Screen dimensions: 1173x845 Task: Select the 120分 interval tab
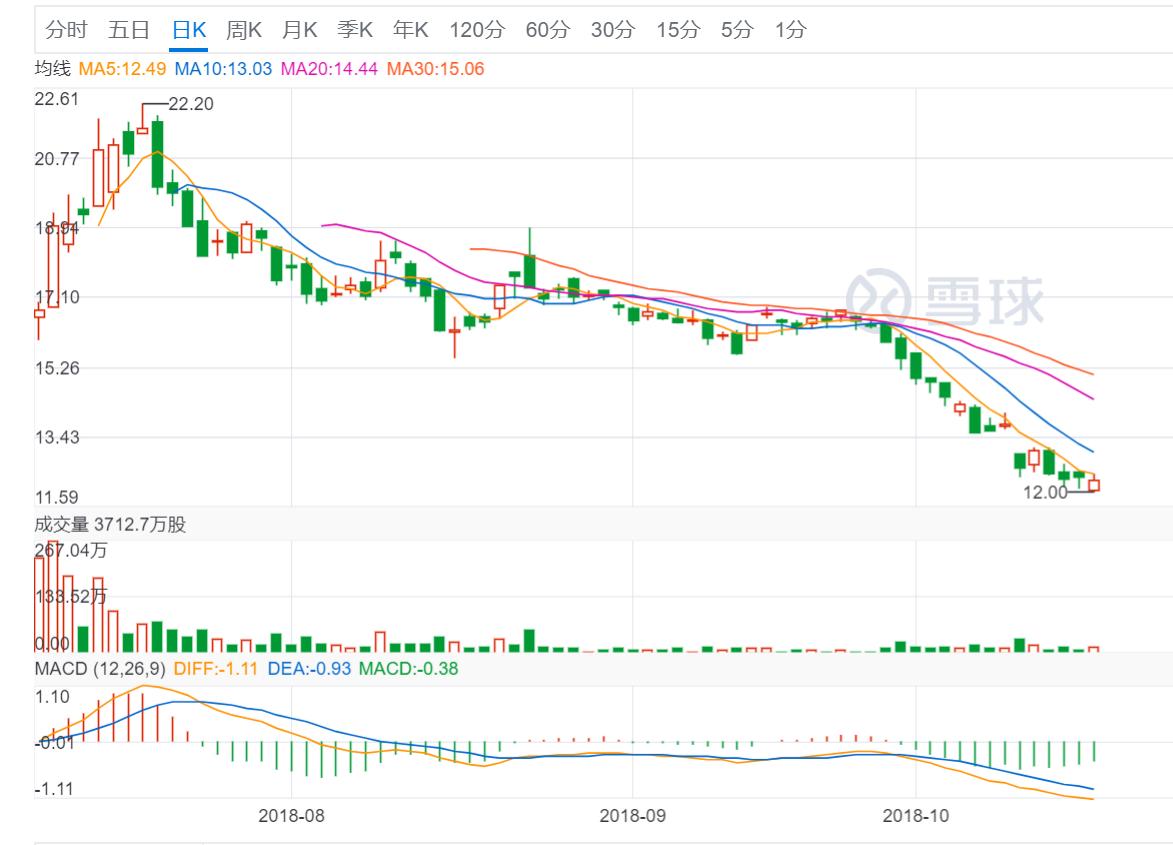[x=477, y=30]
